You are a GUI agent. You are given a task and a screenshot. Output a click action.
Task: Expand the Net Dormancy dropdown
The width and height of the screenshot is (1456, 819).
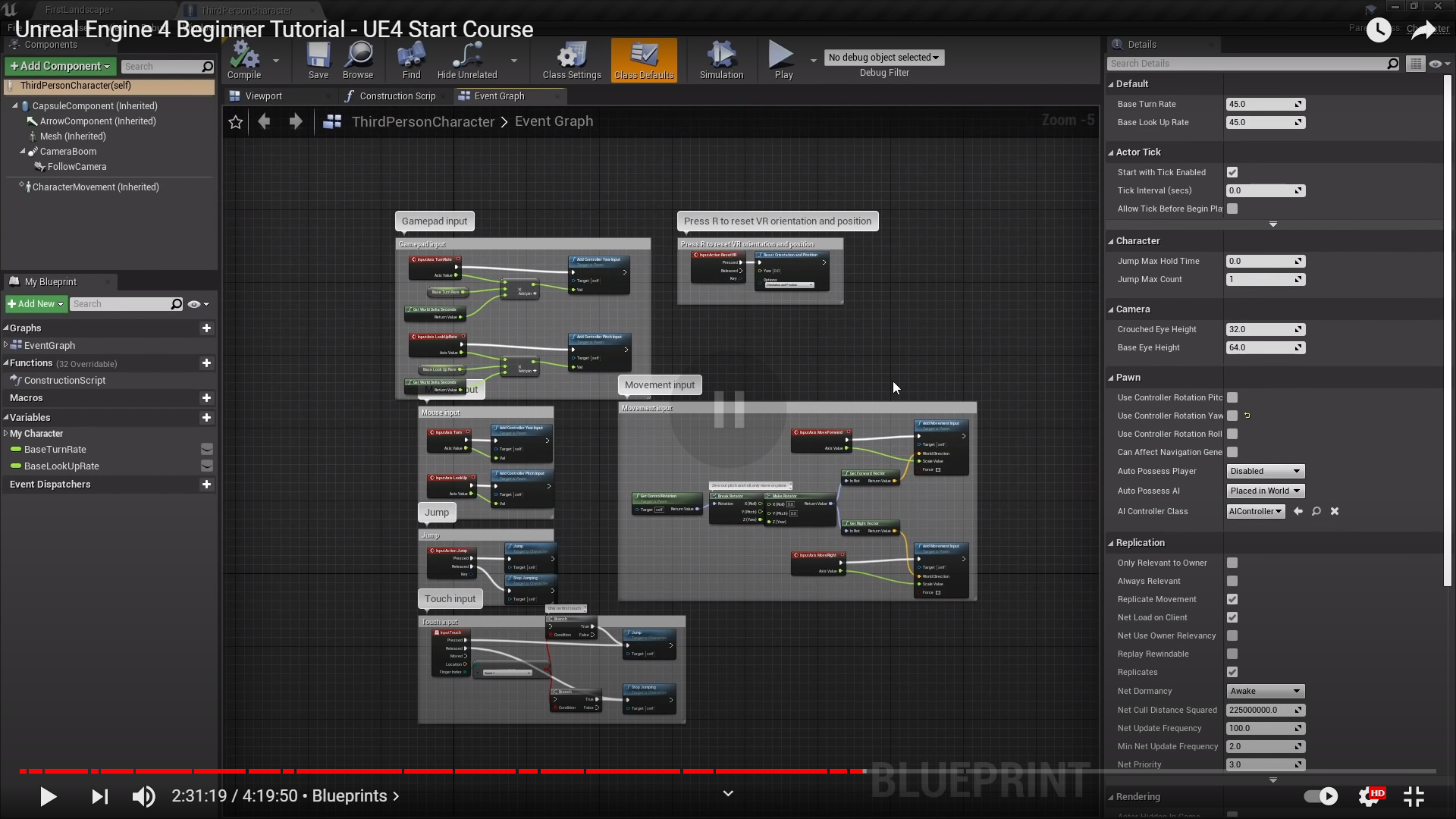click(1265, 691)
